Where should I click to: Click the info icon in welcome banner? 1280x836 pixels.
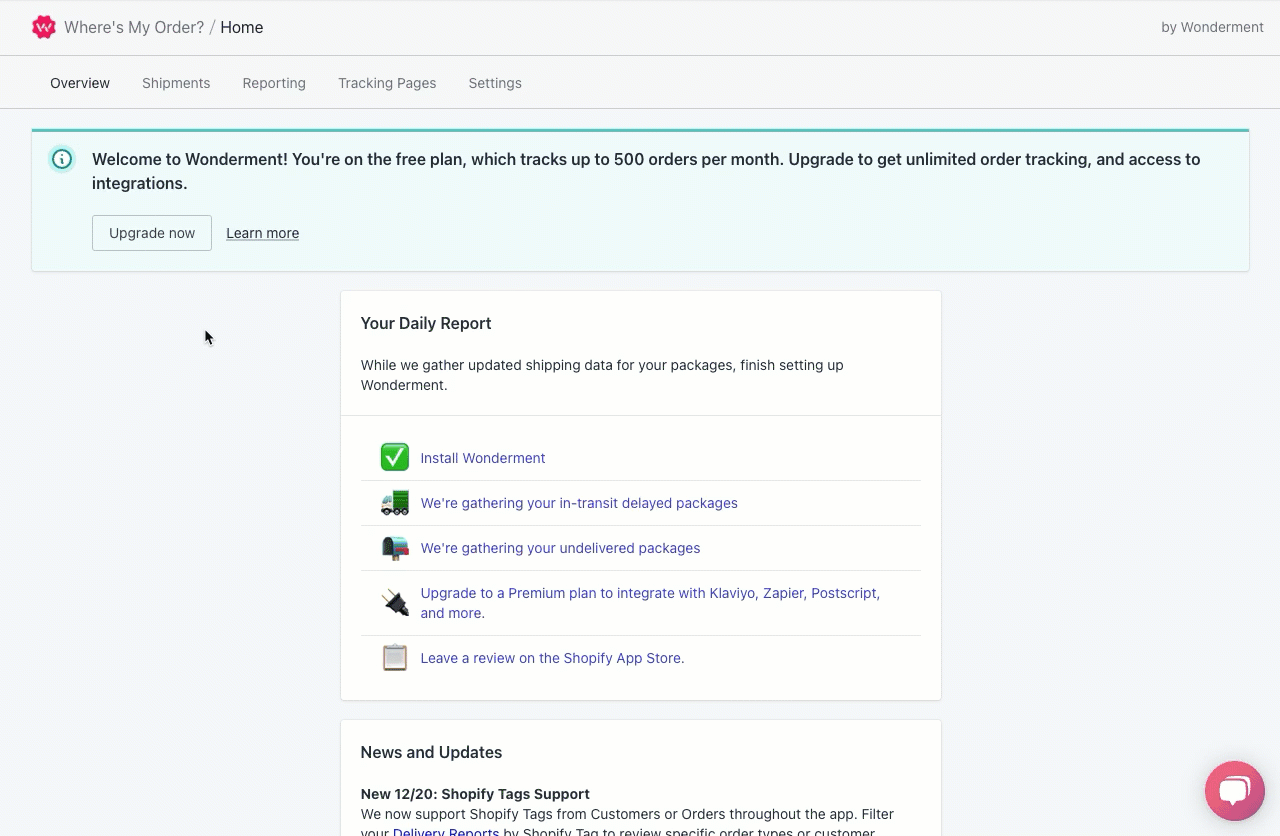(62, 159)
